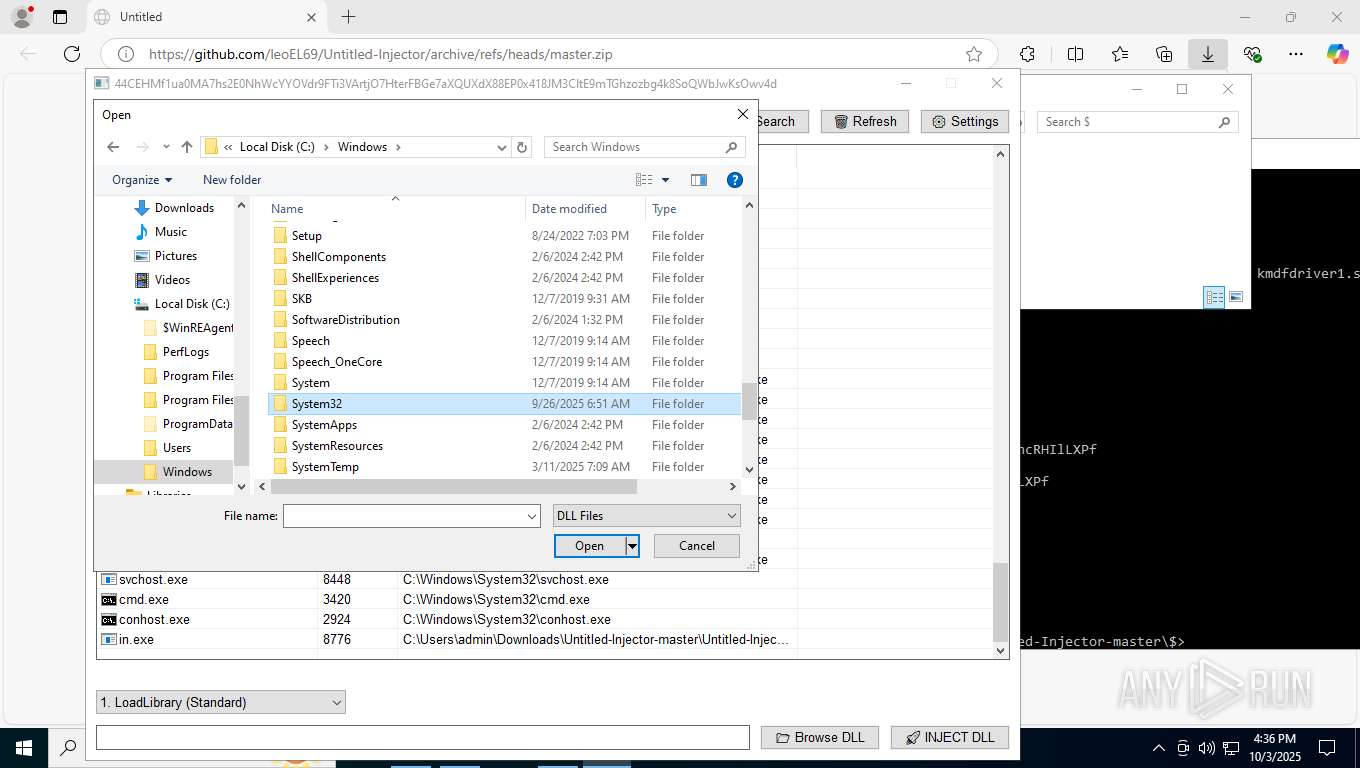Select the Speech folder
The image size is (1360, 768).
click(x=504, y=341)
